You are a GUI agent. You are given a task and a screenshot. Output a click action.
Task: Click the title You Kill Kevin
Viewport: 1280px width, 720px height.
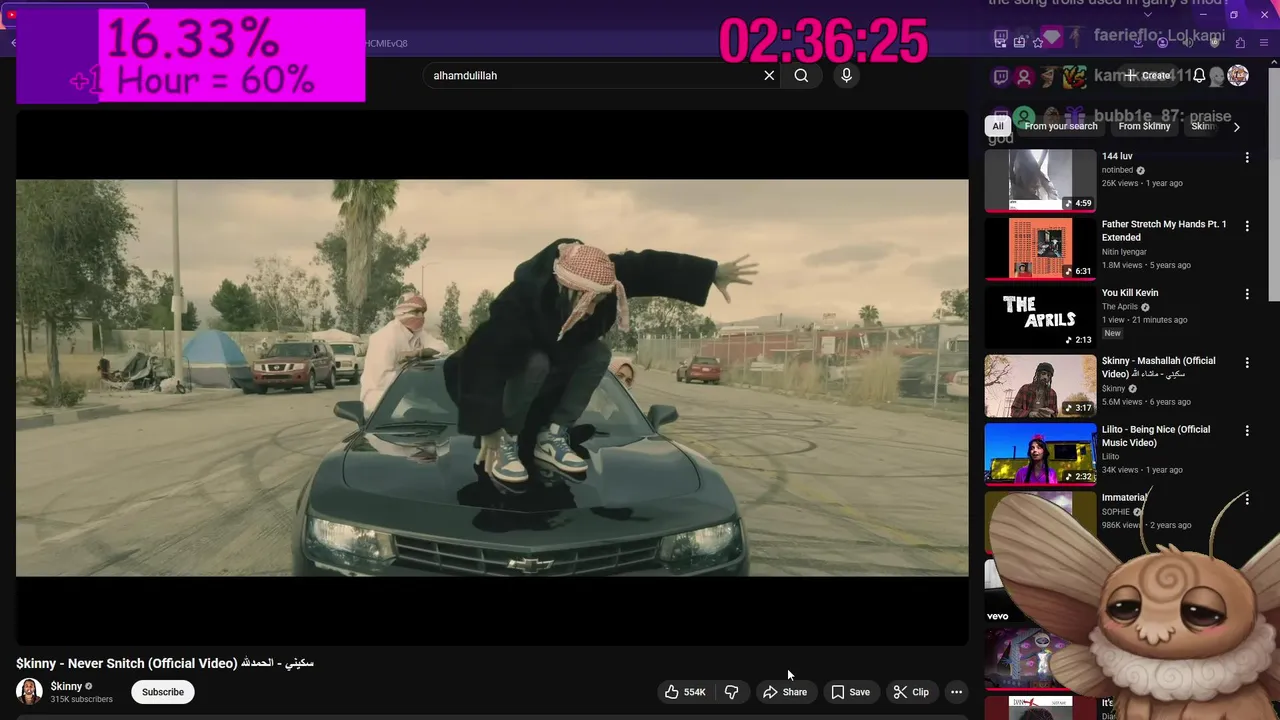pyautogui.click(x=1130, y=293)
